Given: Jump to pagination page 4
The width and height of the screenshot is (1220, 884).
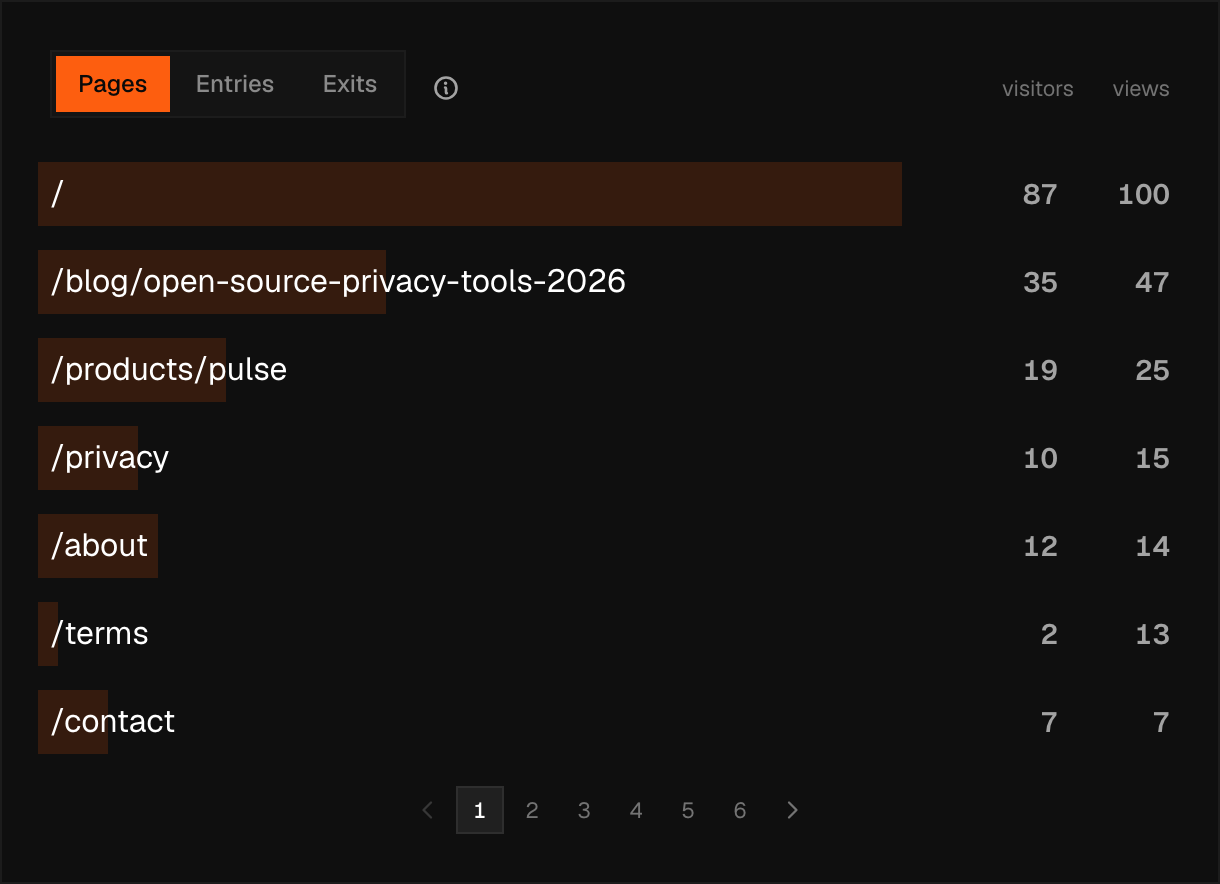Looking at the screenshot, I should [x=636, y=810].
